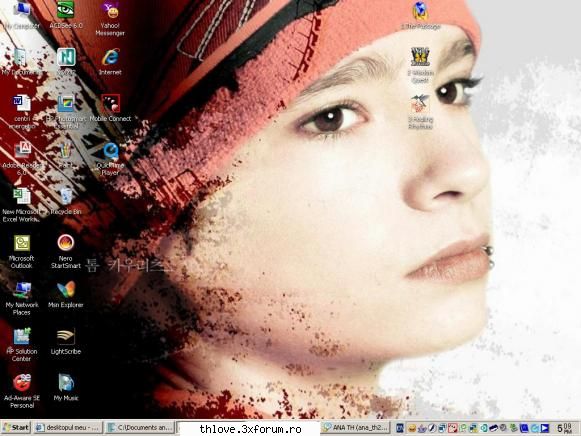Select the globe icon on the headscarf
The width and height of the screenshot is (581, 436).
tap(420, 11)
